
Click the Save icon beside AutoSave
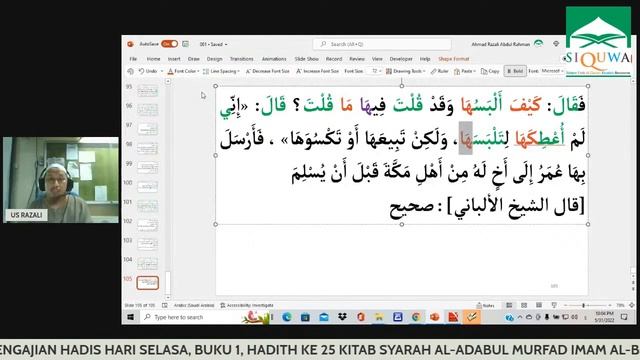point(185,44)
